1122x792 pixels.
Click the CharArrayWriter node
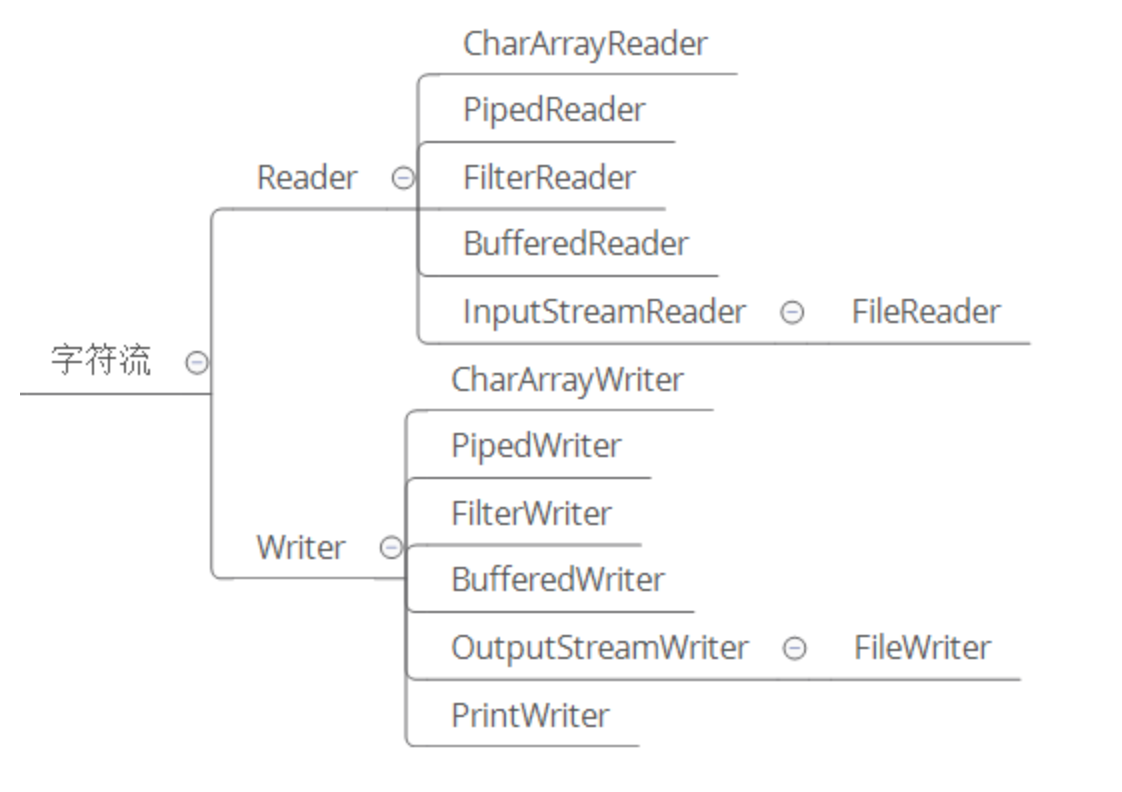[x=567, y=380]
